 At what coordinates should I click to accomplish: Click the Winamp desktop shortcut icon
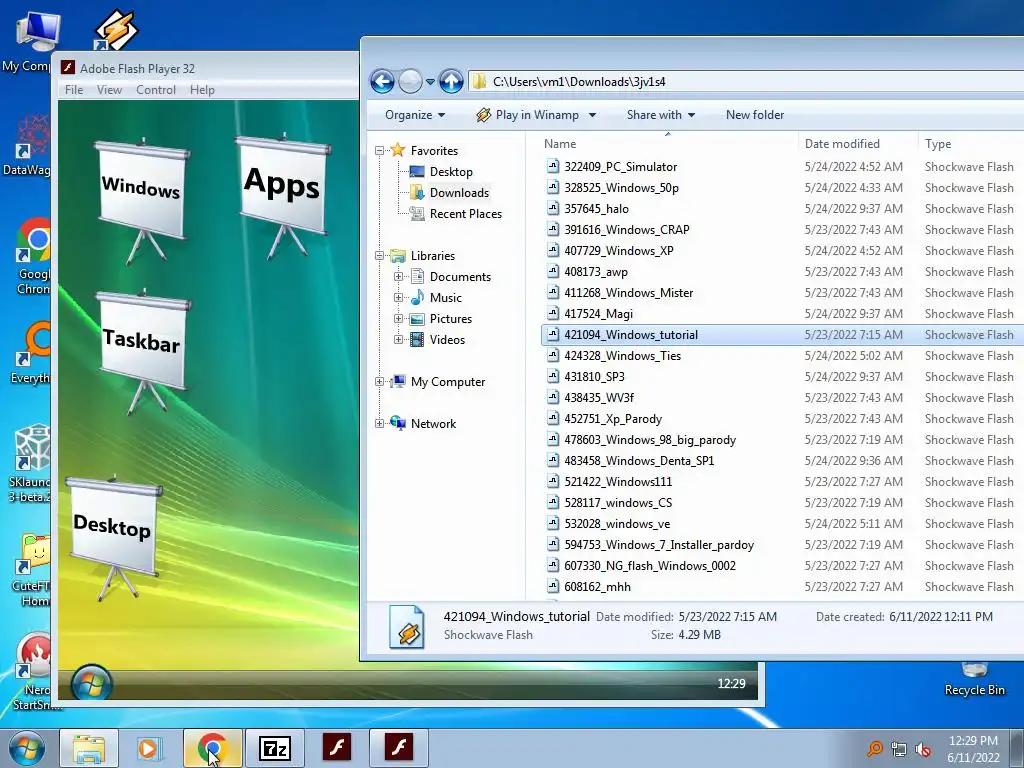pos(116,29)
